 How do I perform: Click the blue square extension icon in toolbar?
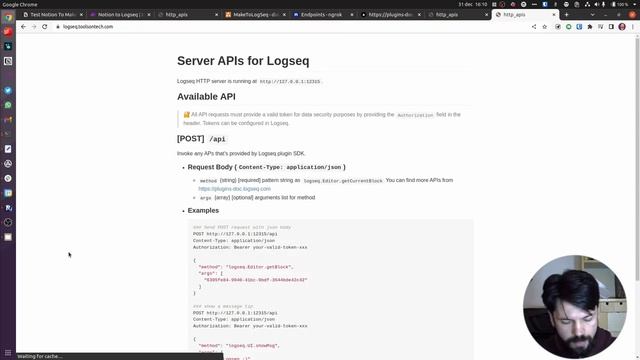[x=579, y=27]
